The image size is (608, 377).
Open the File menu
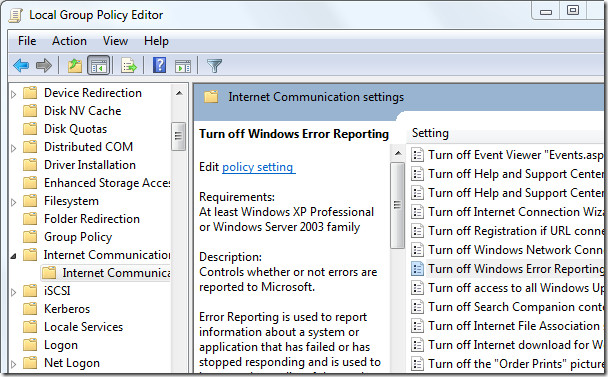(x=27, y=41)
